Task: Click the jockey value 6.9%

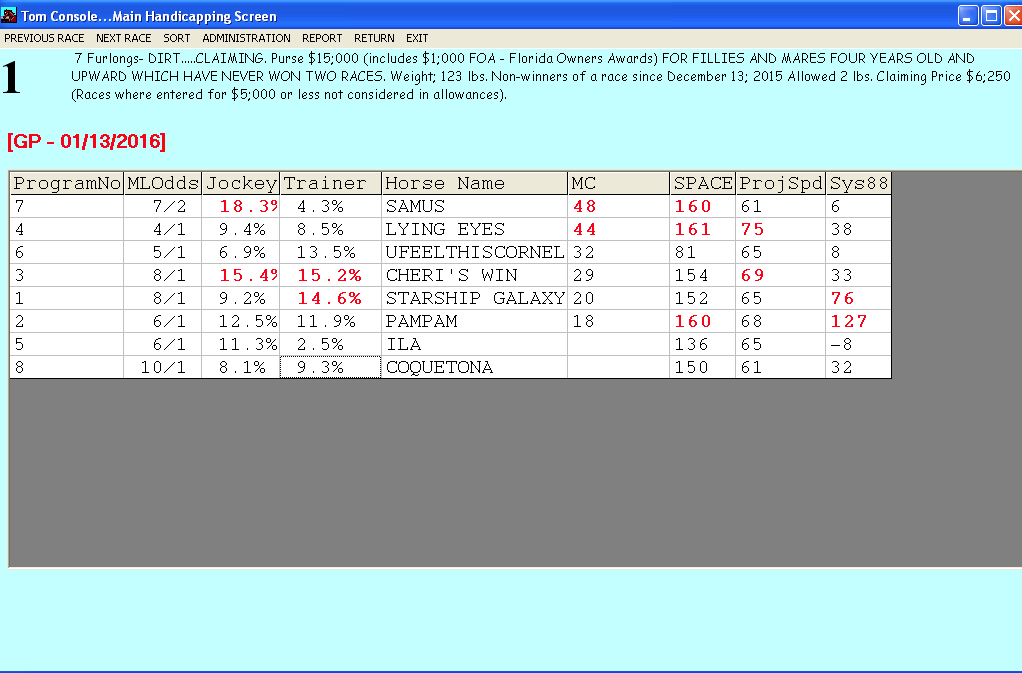Action: click(x=241, y=252)
